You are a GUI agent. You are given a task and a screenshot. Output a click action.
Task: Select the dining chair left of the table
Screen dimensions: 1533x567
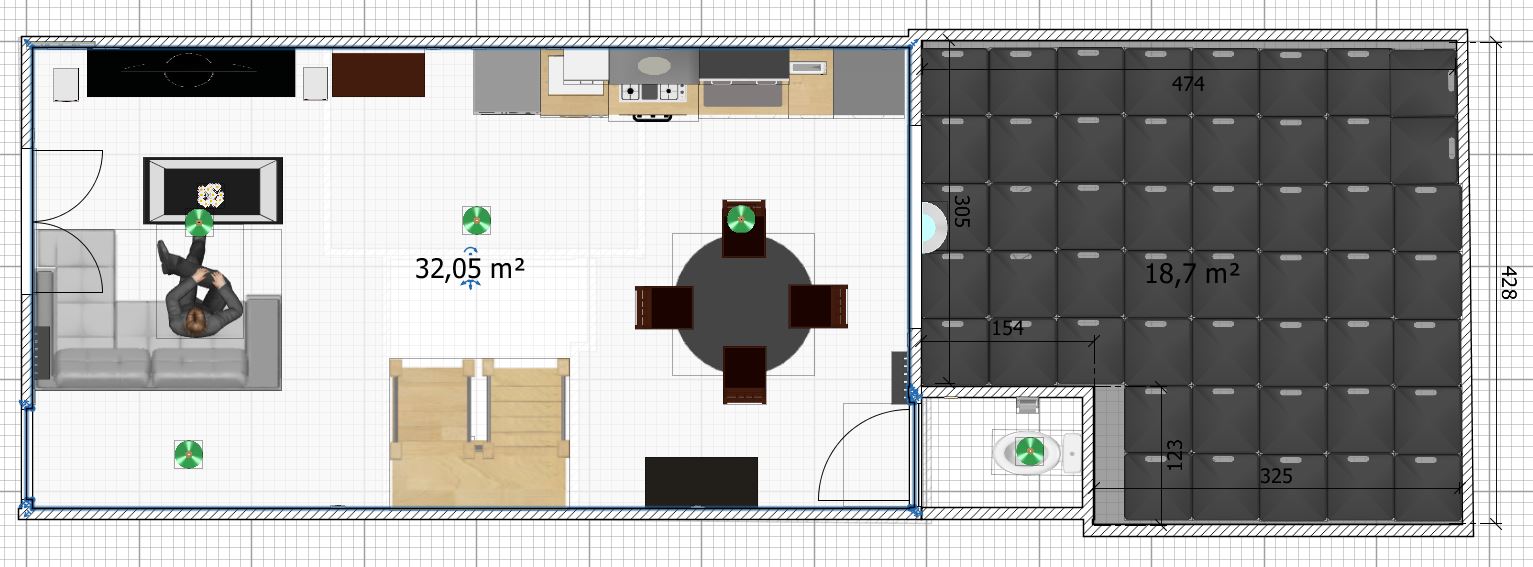[x=664, y=307]
